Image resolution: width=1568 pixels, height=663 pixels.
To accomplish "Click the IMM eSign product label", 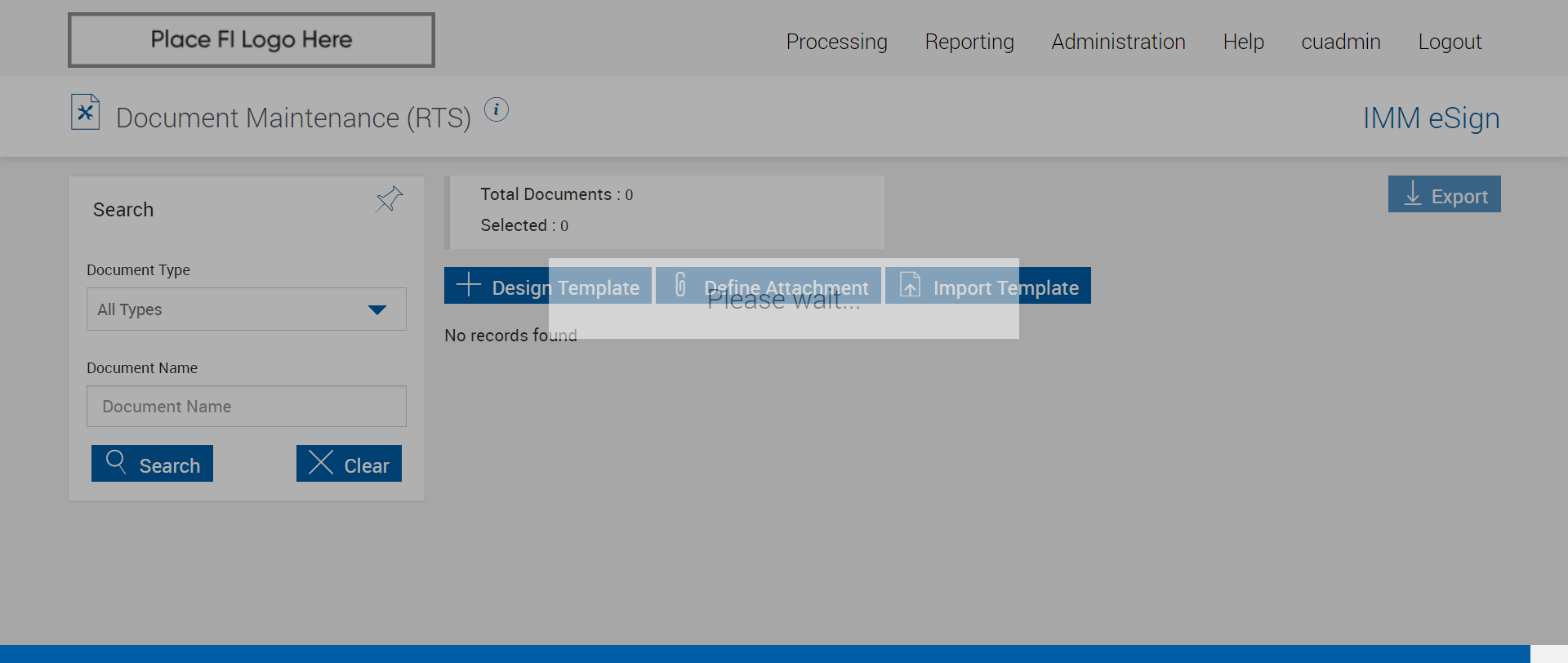I will pyautogui.click(x=1432, y=118).
